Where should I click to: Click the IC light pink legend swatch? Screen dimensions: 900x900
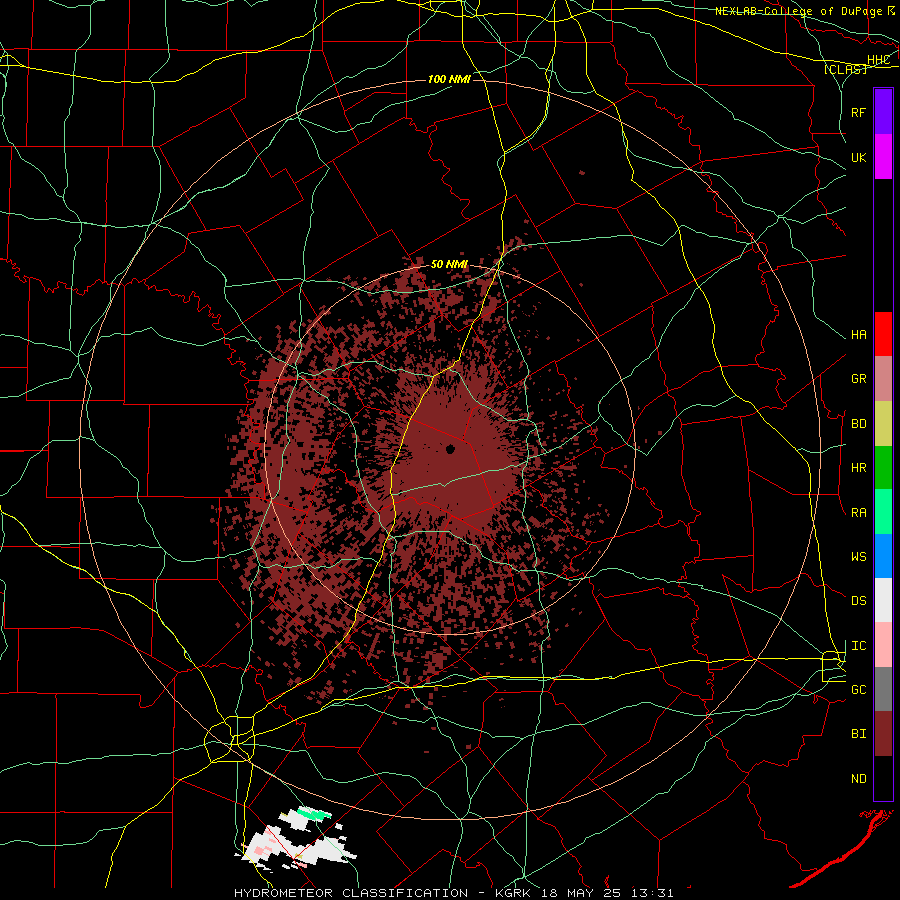tap(883, 645)
